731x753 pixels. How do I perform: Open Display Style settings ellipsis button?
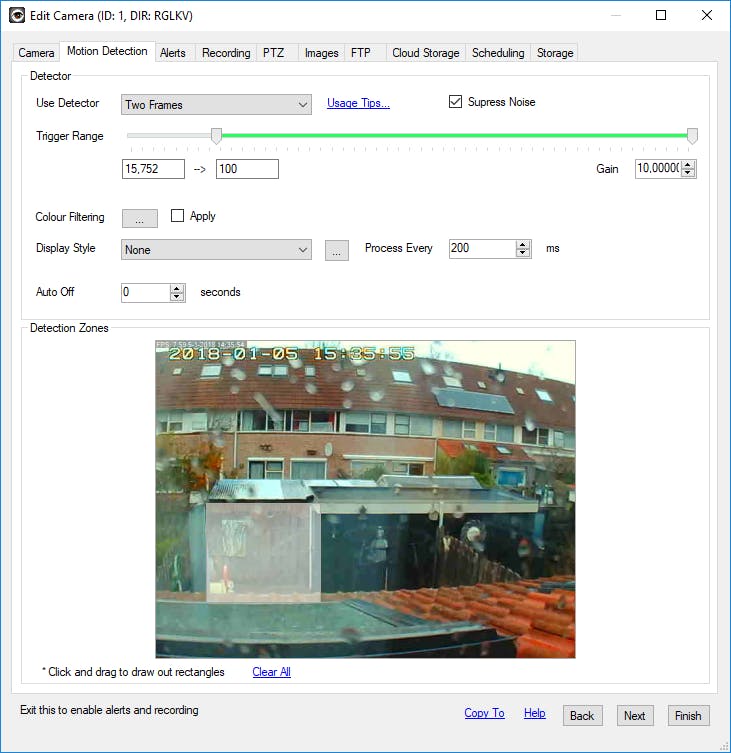pyautogui.click(x=337, y=250)
